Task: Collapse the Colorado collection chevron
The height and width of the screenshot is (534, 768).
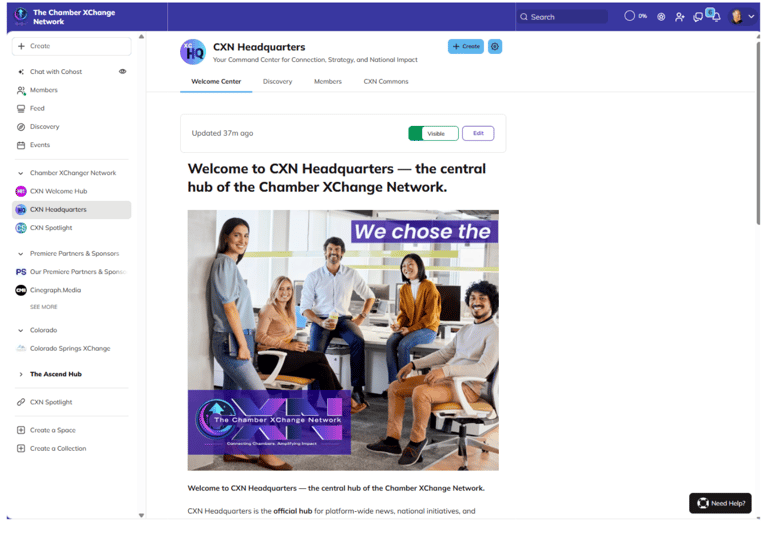Action: tap(21, 331)
